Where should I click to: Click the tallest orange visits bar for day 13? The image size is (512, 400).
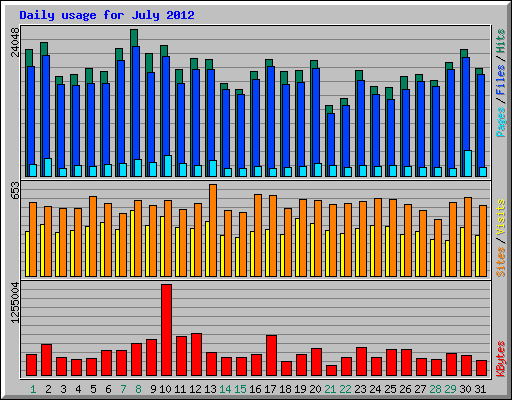[x=213, y=230]
